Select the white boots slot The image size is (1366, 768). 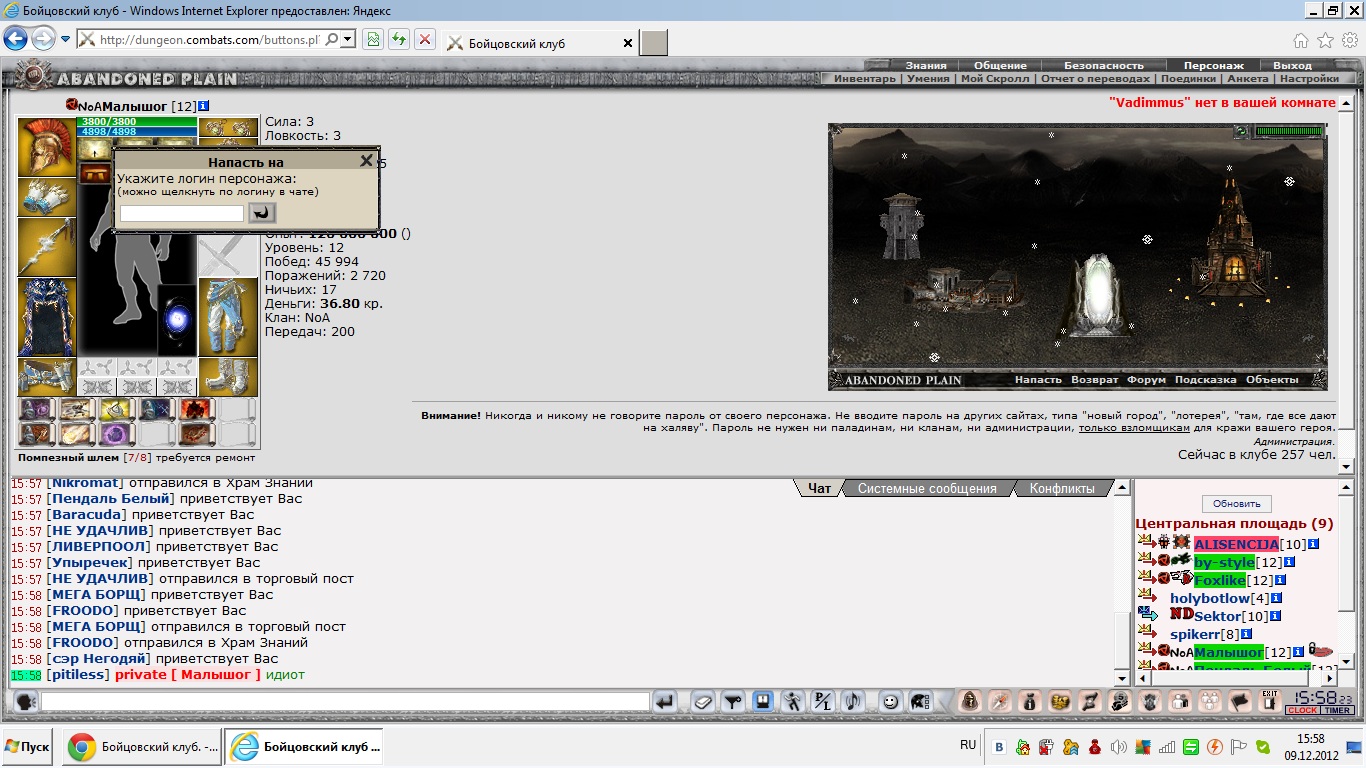228,377
